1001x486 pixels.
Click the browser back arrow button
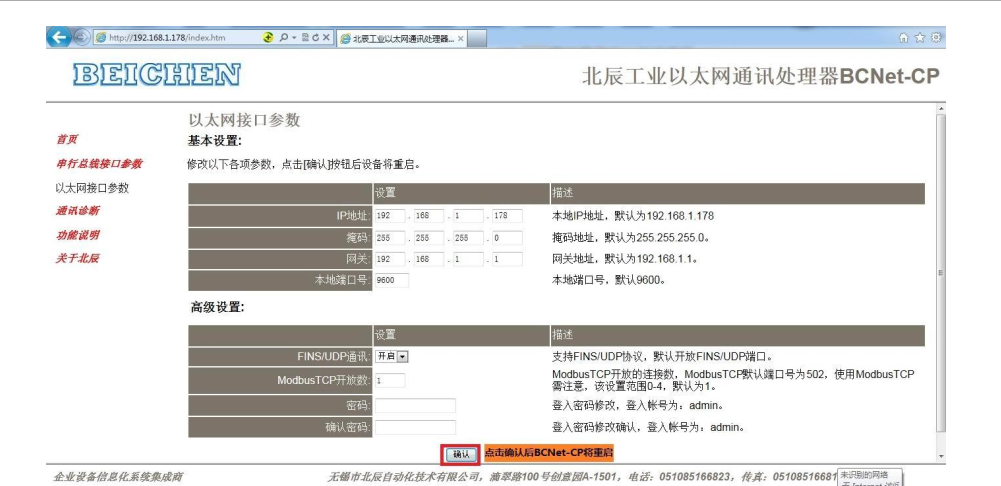[59, 38]
